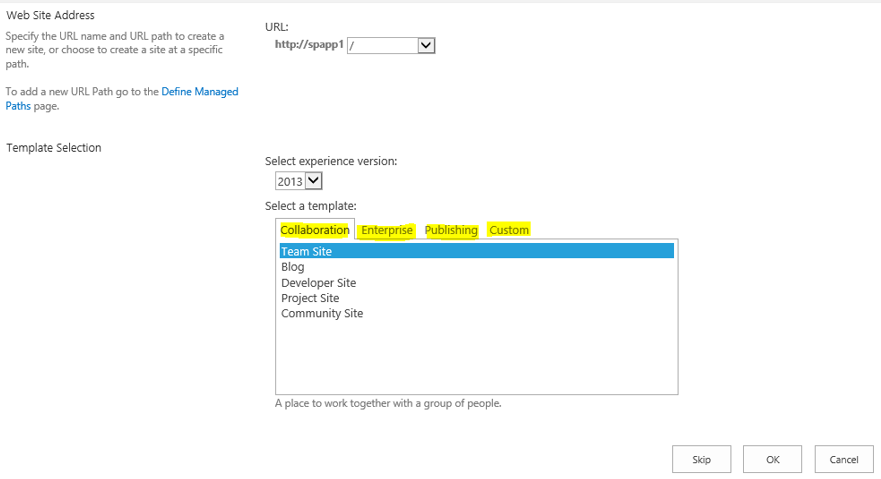Screen dimensions: 881x479
Task: Click the template description text below list
Action: pos(388,403)
